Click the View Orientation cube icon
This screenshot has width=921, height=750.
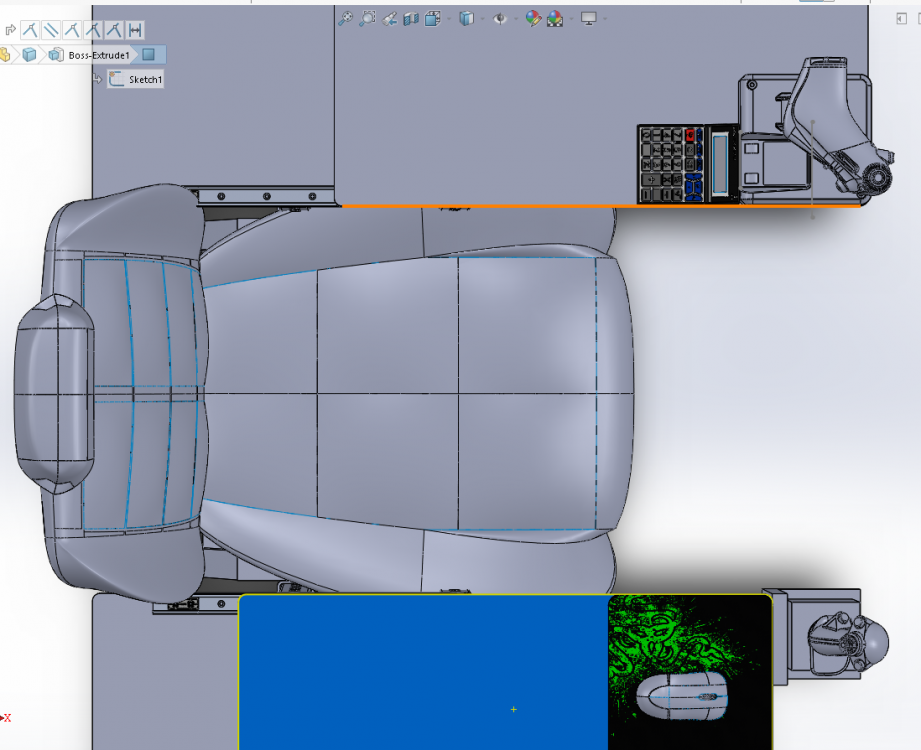[x=431, y=17]
